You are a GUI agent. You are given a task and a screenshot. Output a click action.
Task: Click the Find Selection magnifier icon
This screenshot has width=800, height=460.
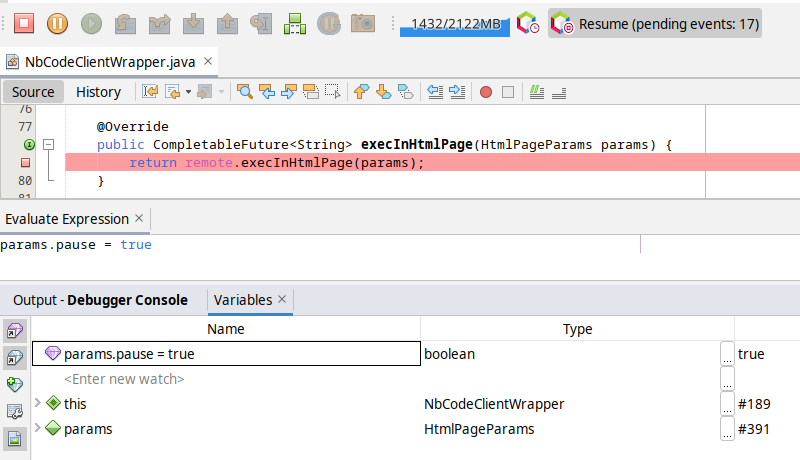click(245, 92)
